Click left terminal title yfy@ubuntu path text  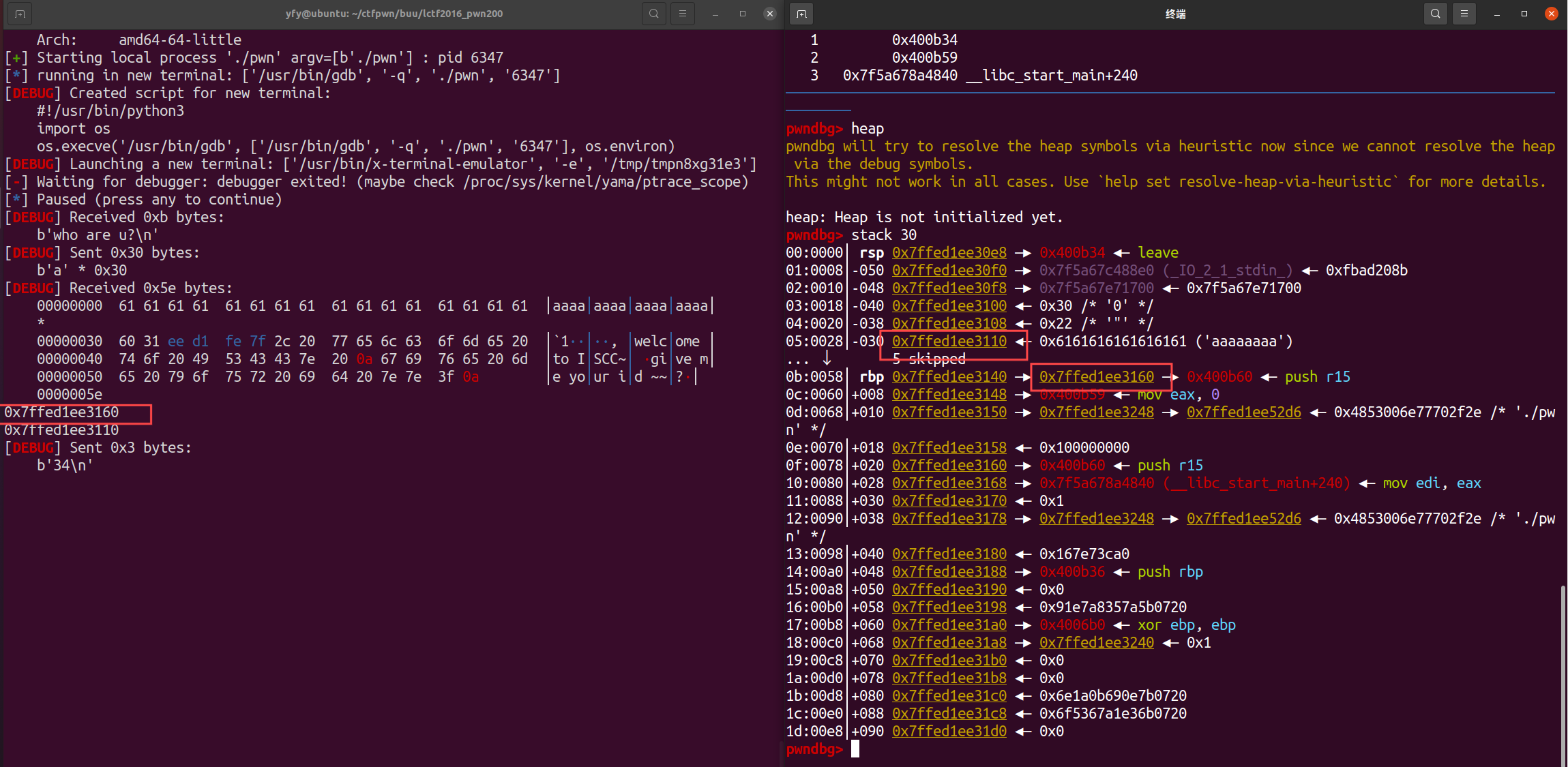pos(394,14)
